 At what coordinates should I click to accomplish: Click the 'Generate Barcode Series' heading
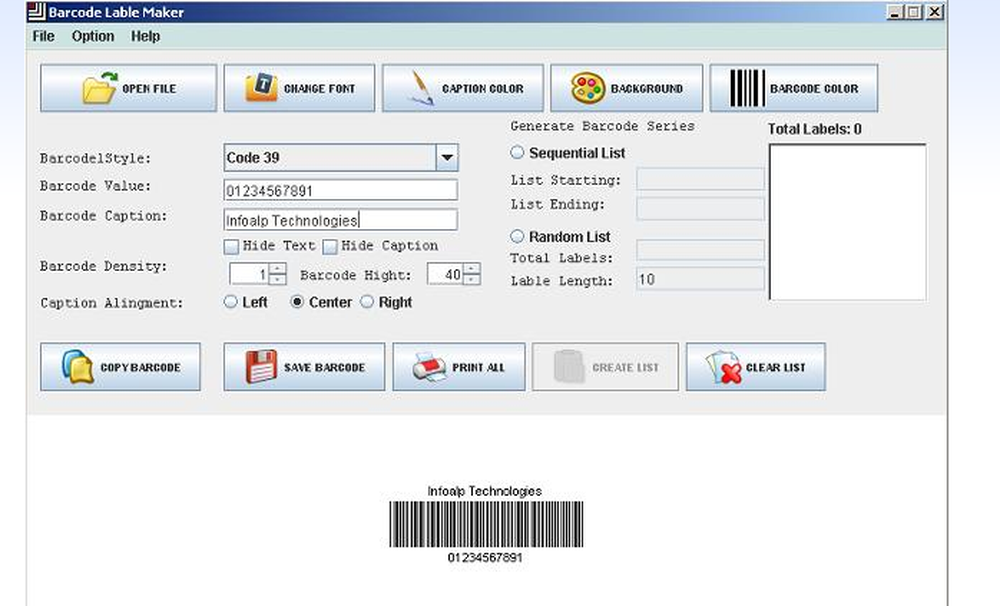[x=602, y=126]
